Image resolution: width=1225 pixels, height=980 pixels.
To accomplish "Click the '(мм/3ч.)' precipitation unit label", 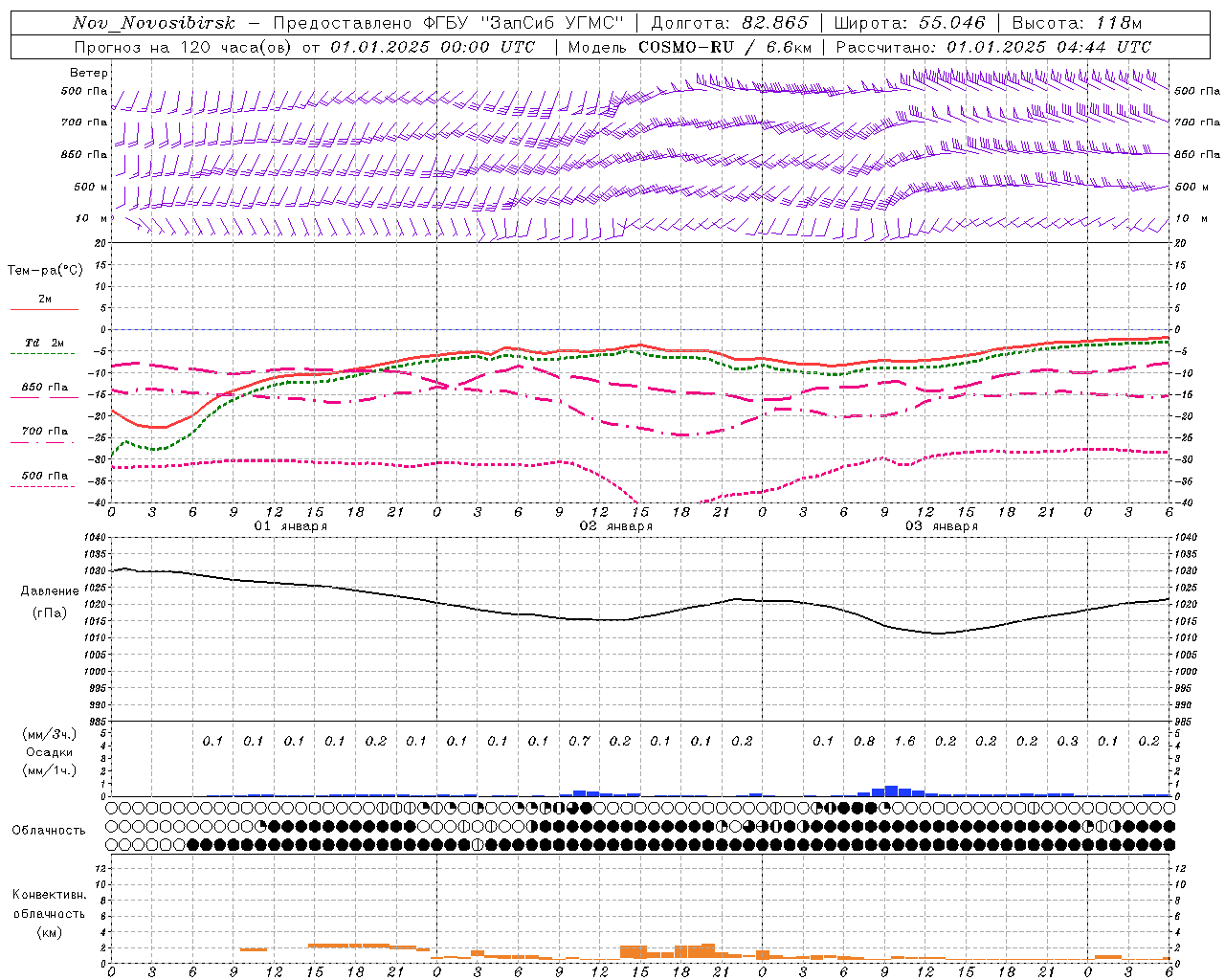I will (x=49, y=734).
